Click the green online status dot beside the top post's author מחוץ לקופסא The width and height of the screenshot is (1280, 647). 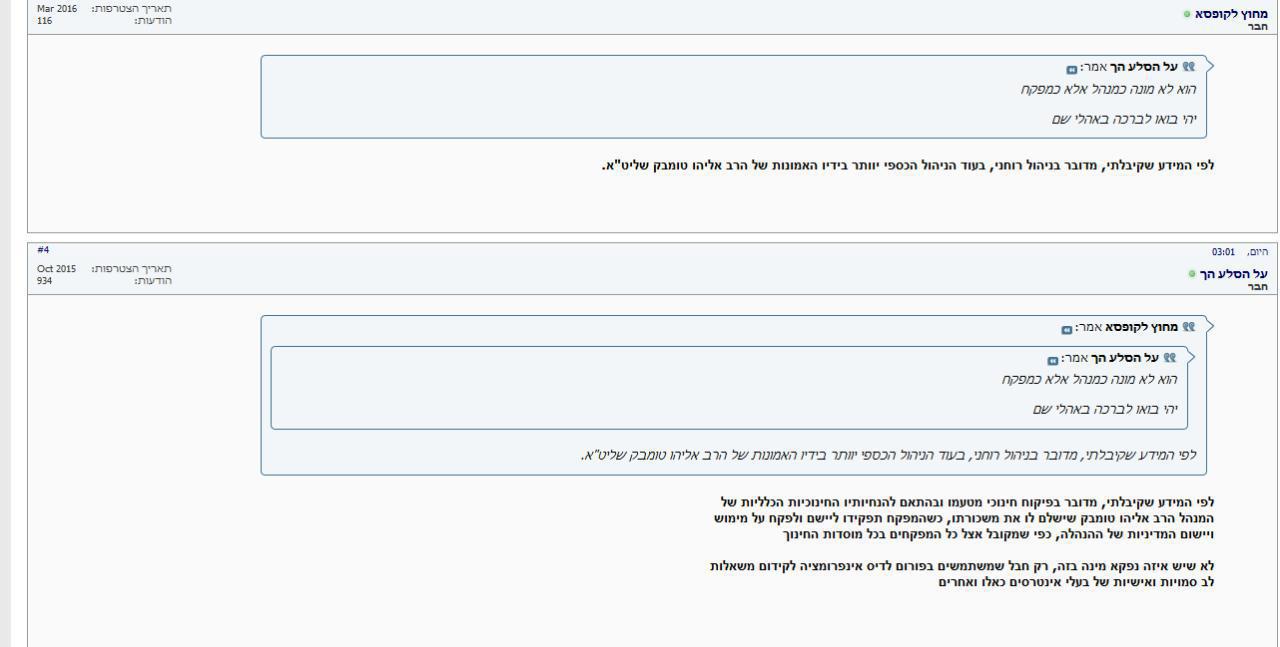tap(1187, 14)
